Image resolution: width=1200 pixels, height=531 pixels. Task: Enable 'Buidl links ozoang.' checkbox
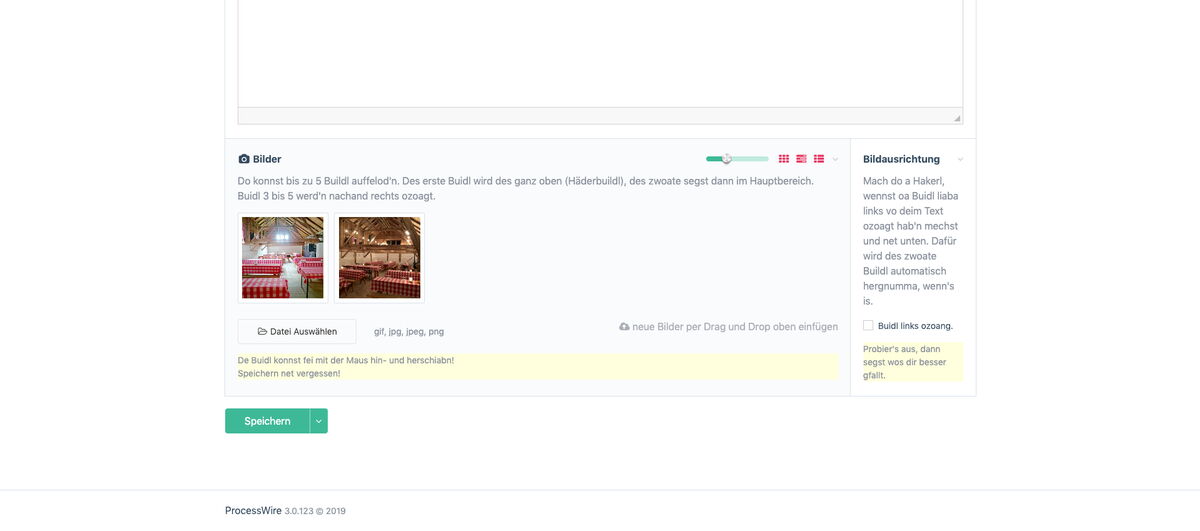pos(868,325)
